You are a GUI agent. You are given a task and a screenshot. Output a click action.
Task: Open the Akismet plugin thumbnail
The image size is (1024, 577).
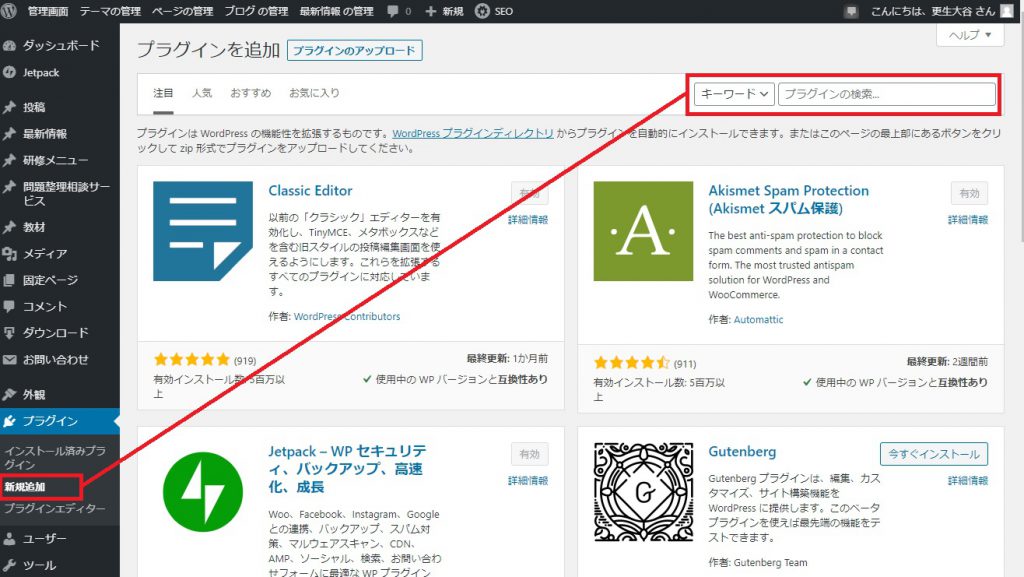click(x=643, y=231)
